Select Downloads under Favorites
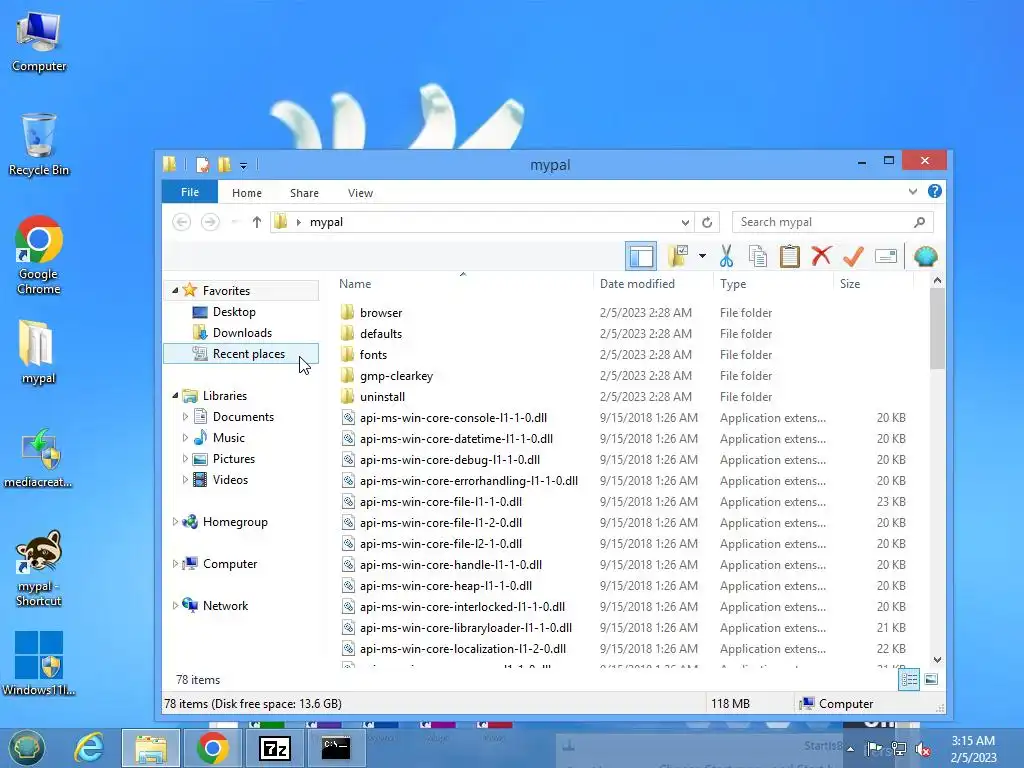 (242, 332)
